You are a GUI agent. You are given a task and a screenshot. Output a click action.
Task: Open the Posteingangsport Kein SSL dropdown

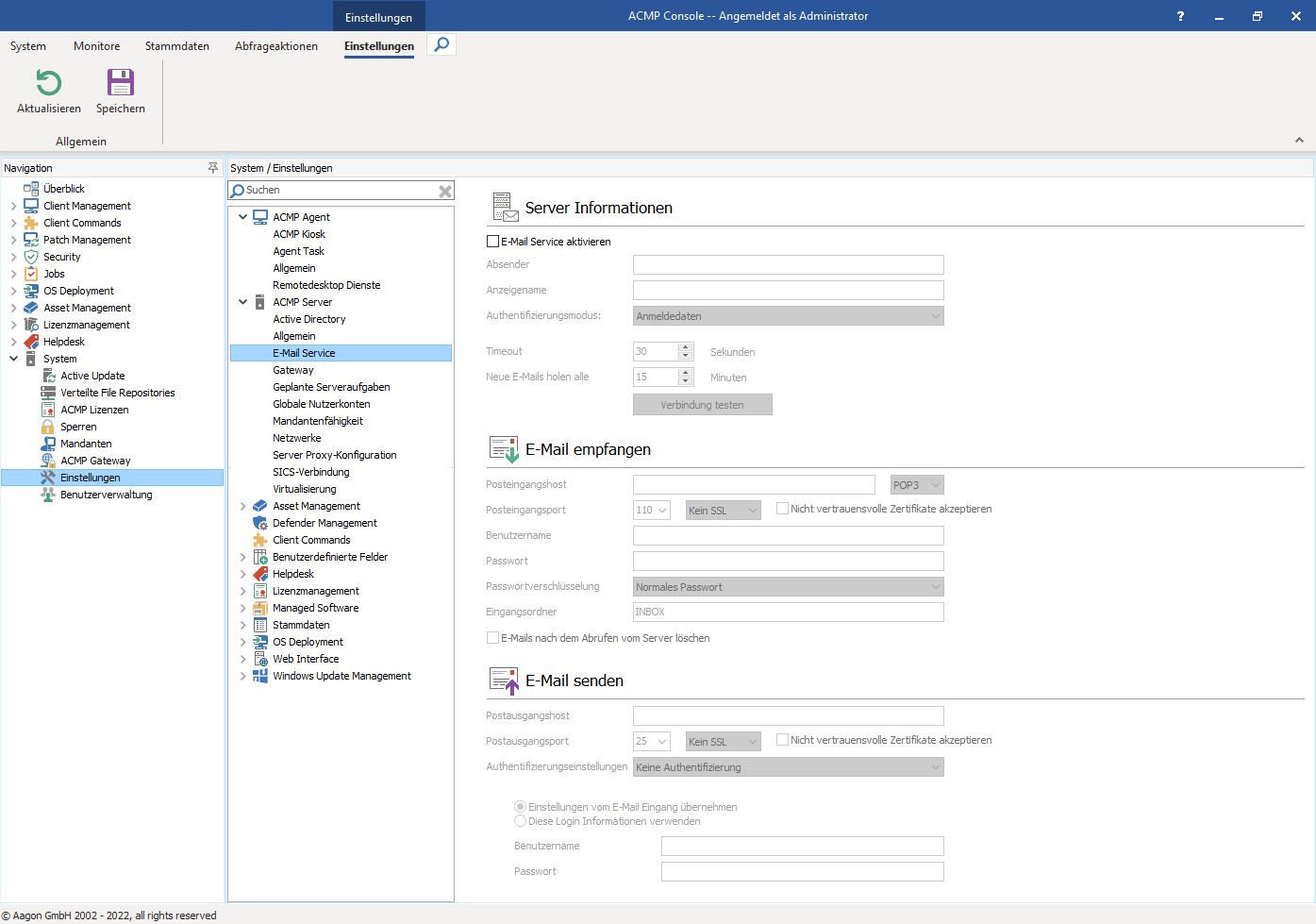coord(723,511)
